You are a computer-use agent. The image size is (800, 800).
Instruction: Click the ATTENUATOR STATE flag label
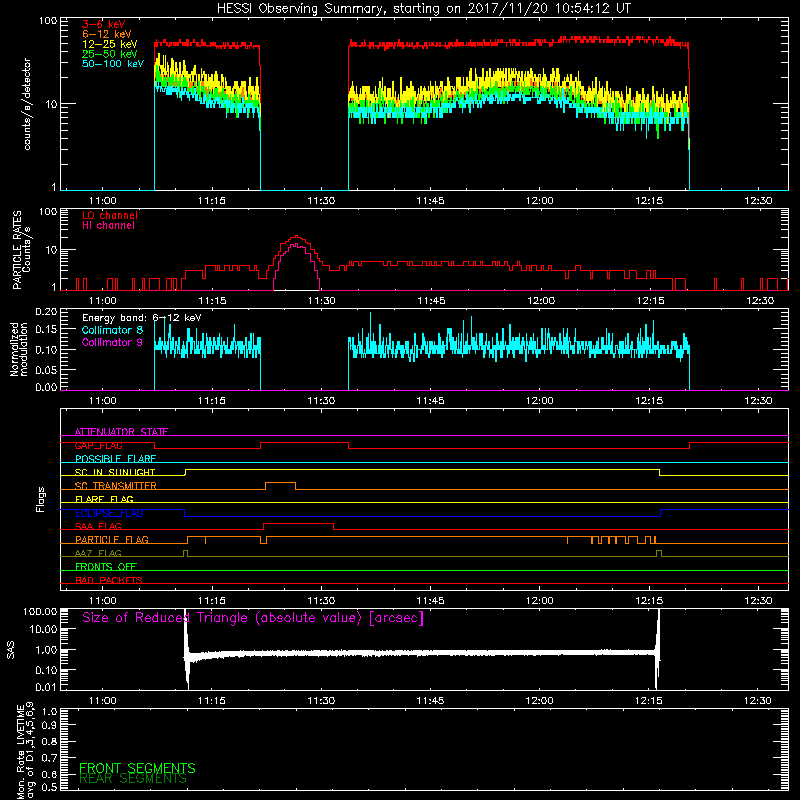click(x=121, y=432)
